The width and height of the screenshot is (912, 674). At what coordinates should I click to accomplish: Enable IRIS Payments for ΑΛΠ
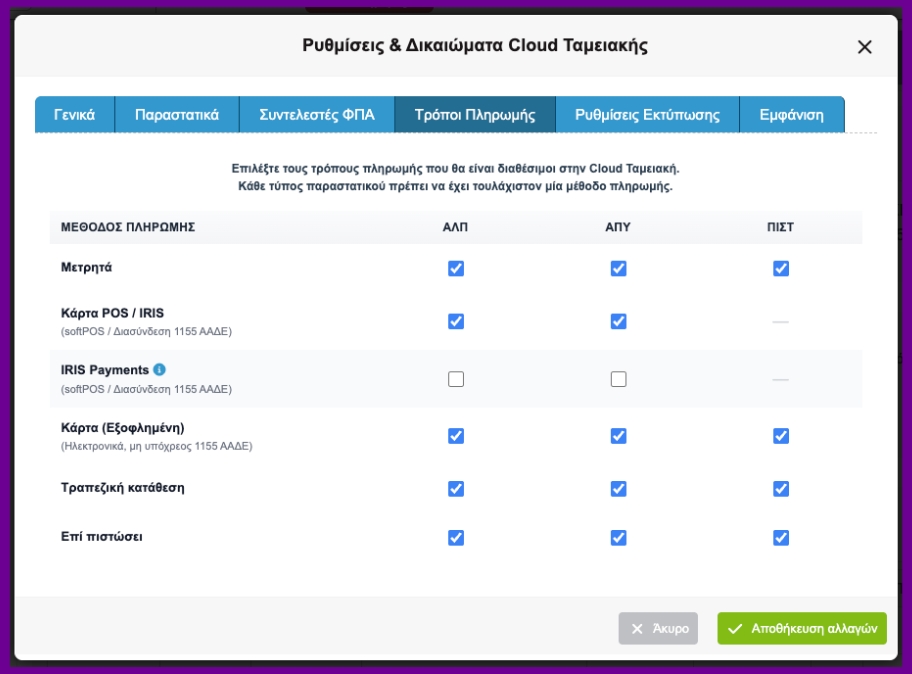(456, 379)
